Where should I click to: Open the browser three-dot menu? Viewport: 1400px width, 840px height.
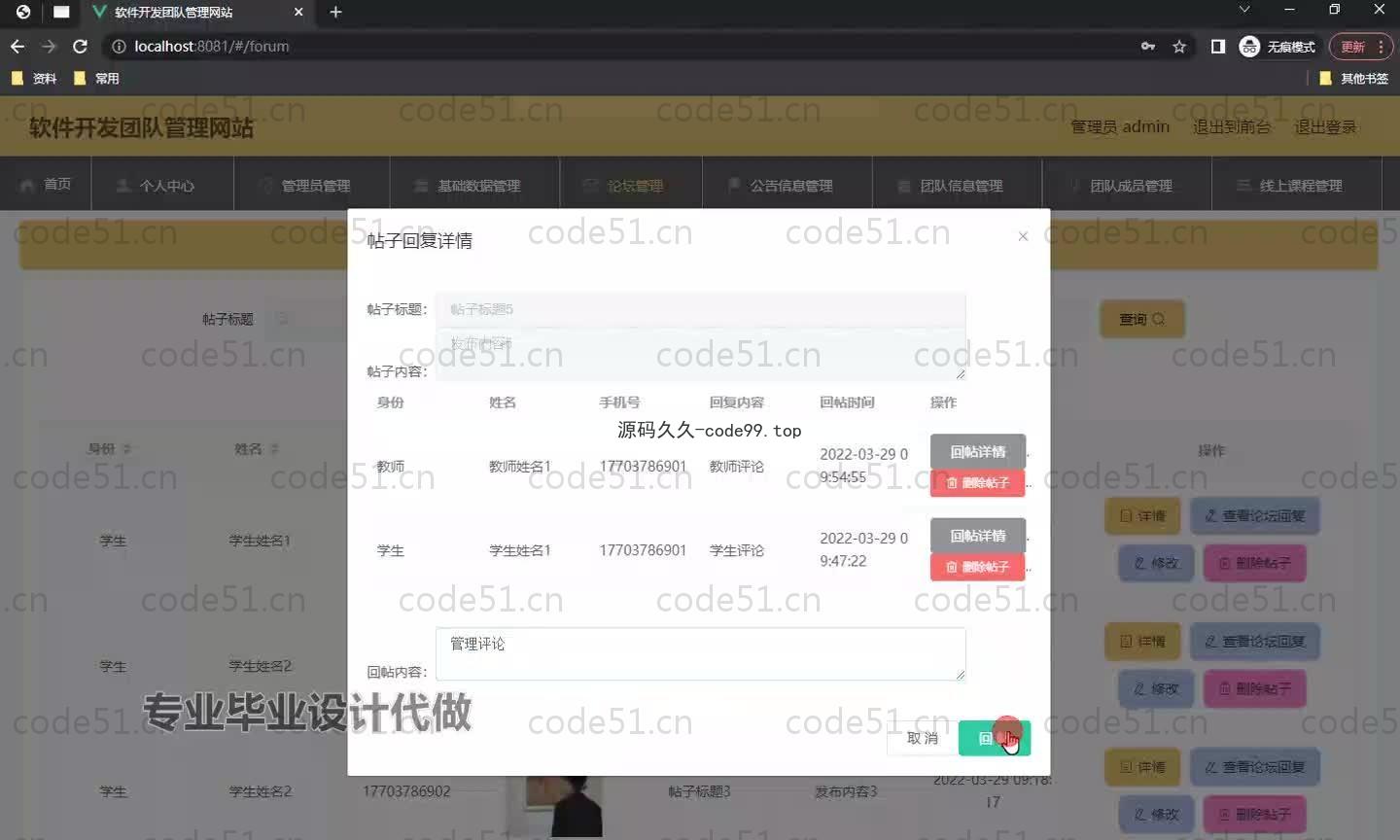[x=1382, y=46]
